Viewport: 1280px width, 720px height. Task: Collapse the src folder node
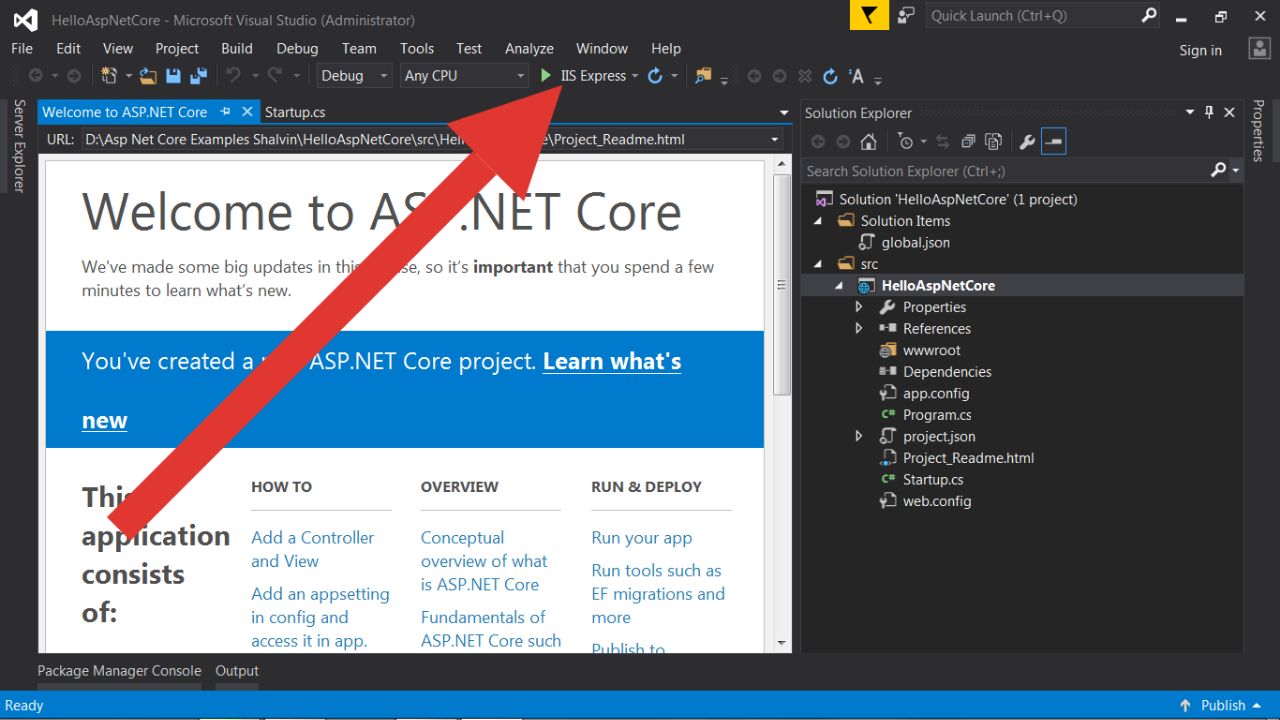[818, 264]
